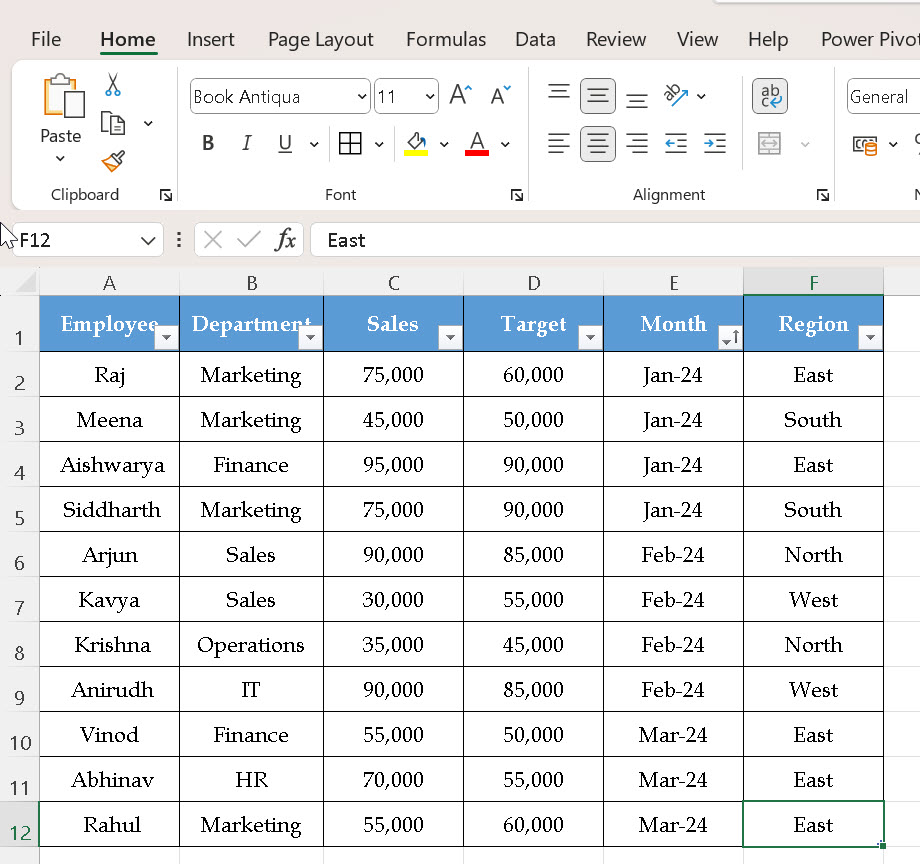Open the Formulas ribbon tab
Viewport: 920px width, 864px height.
[x=445, y=39]
